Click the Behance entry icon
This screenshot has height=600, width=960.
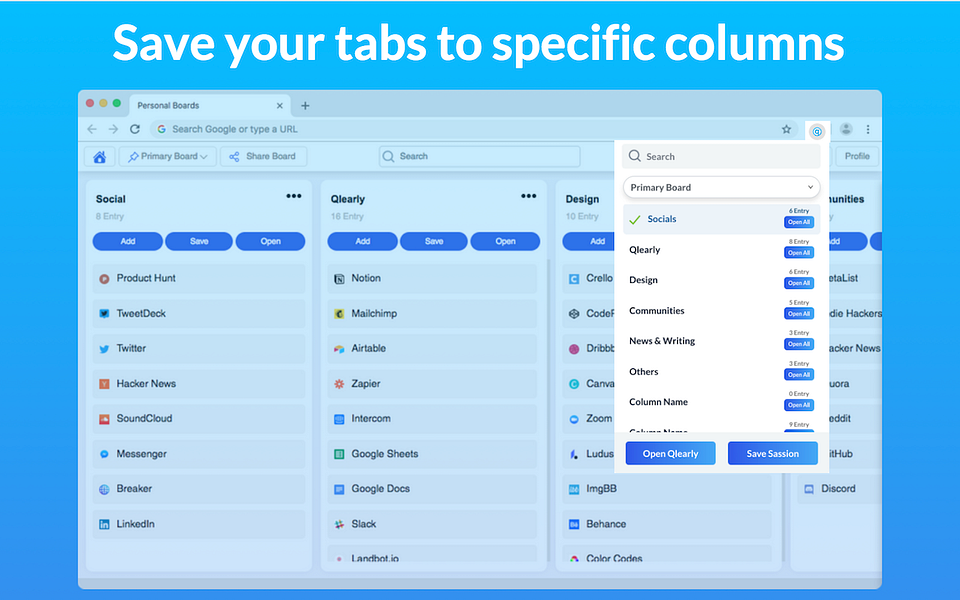[x=574, y=525]
